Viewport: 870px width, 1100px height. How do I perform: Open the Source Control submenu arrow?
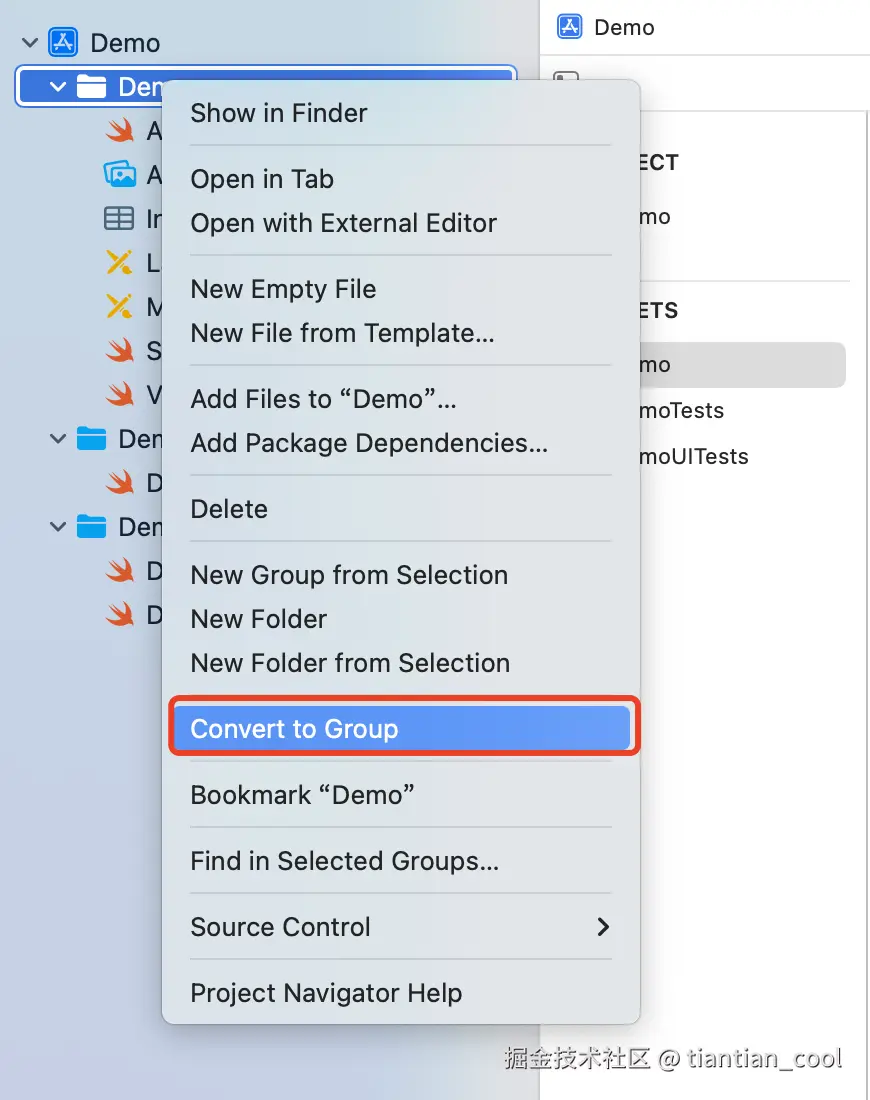point(603,927)
